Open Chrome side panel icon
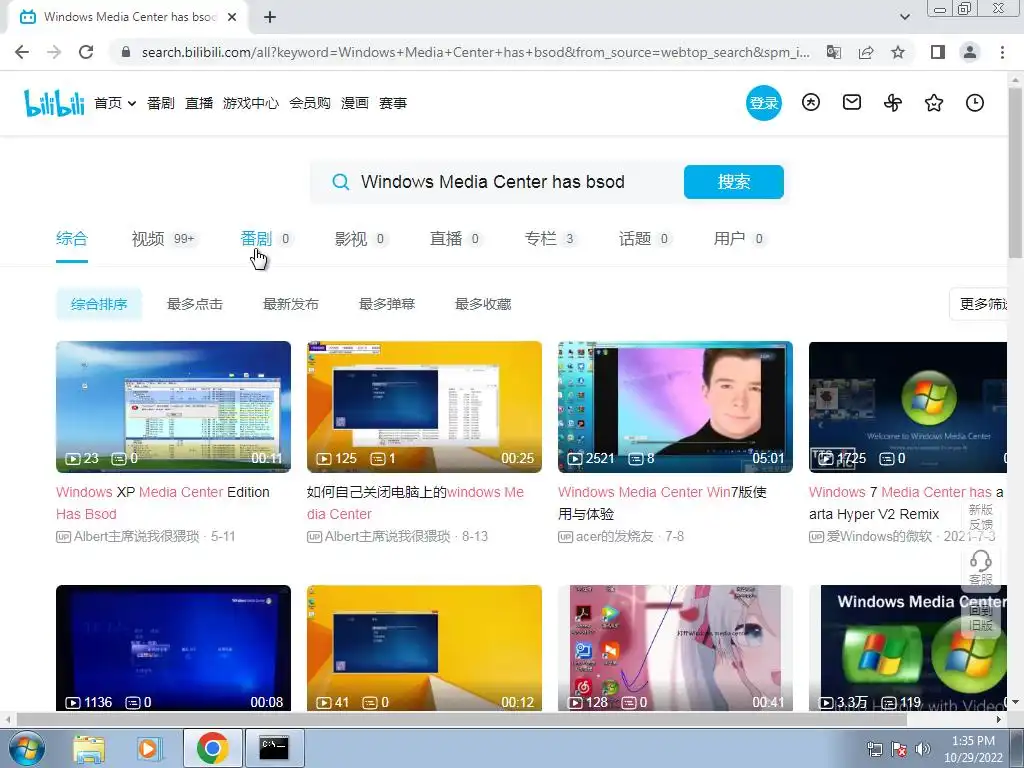Viewport: 1024px width, 768px height. pos(938,52)
